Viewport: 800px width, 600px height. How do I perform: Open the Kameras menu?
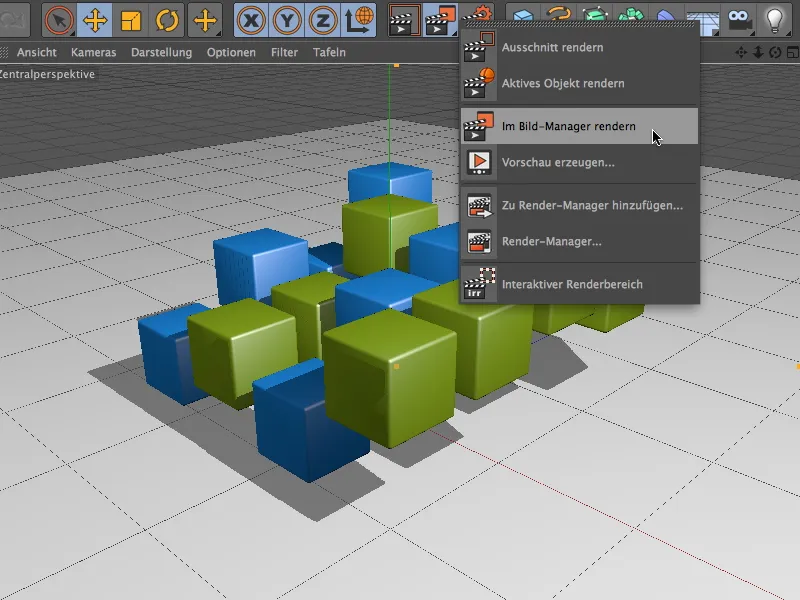[95, 52]
